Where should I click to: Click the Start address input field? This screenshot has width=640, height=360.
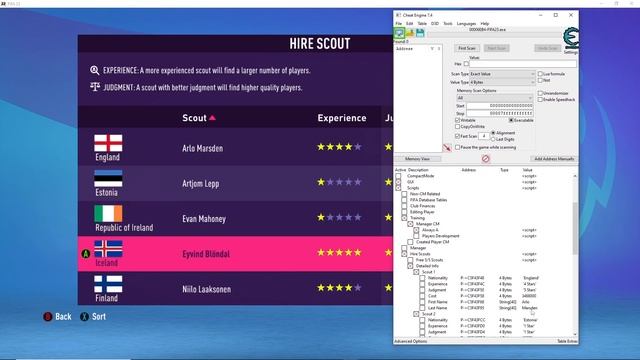click(500, 106)
